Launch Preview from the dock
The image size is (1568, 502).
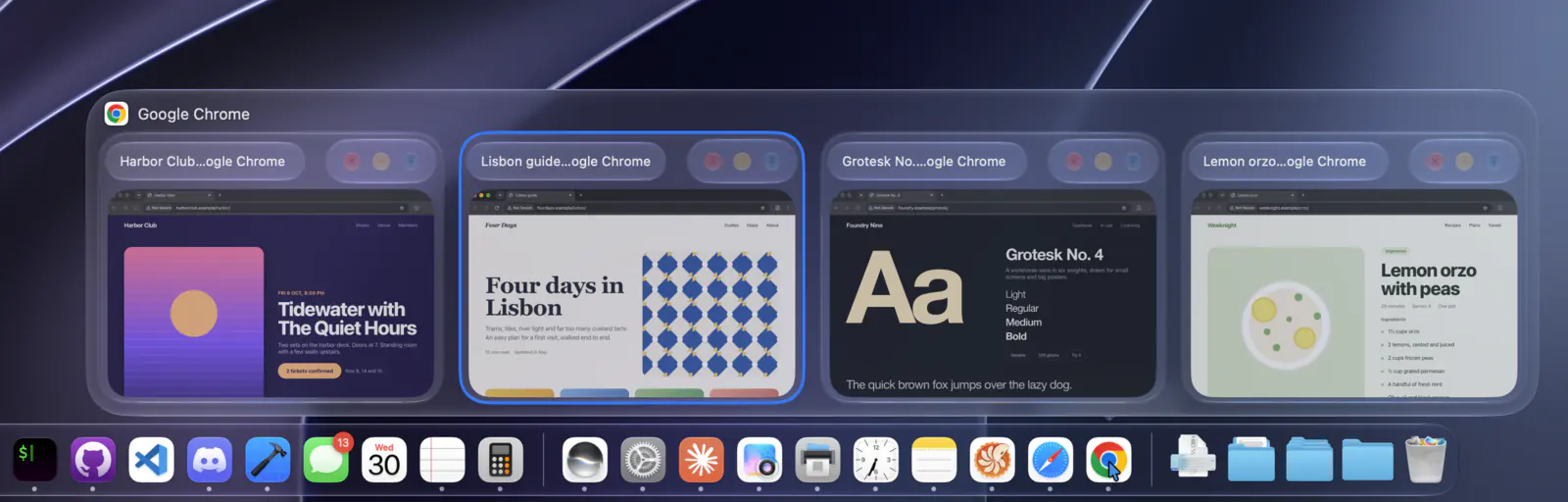pyautogui.click(x=759, y=460)
